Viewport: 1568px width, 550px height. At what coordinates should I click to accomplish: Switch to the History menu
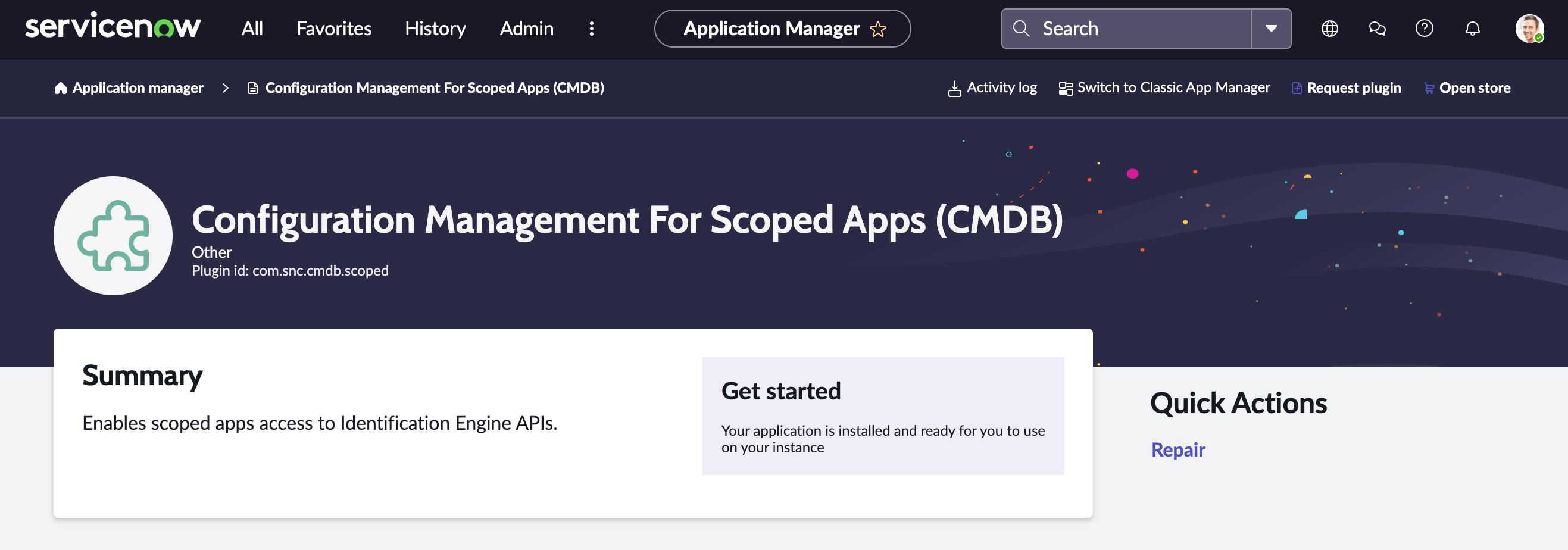pos(435,28)
